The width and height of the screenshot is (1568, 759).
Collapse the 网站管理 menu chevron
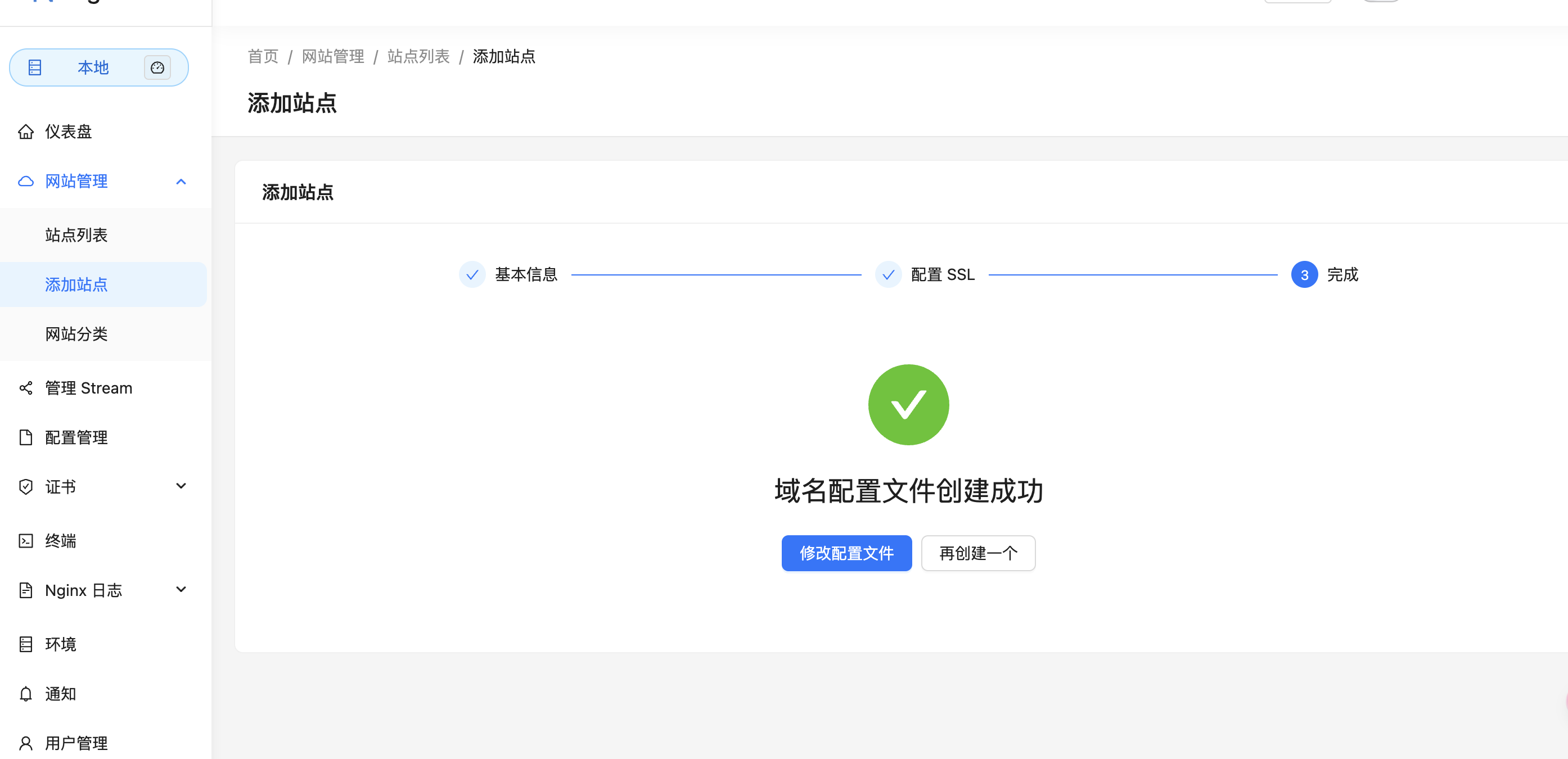coord(181,182)
